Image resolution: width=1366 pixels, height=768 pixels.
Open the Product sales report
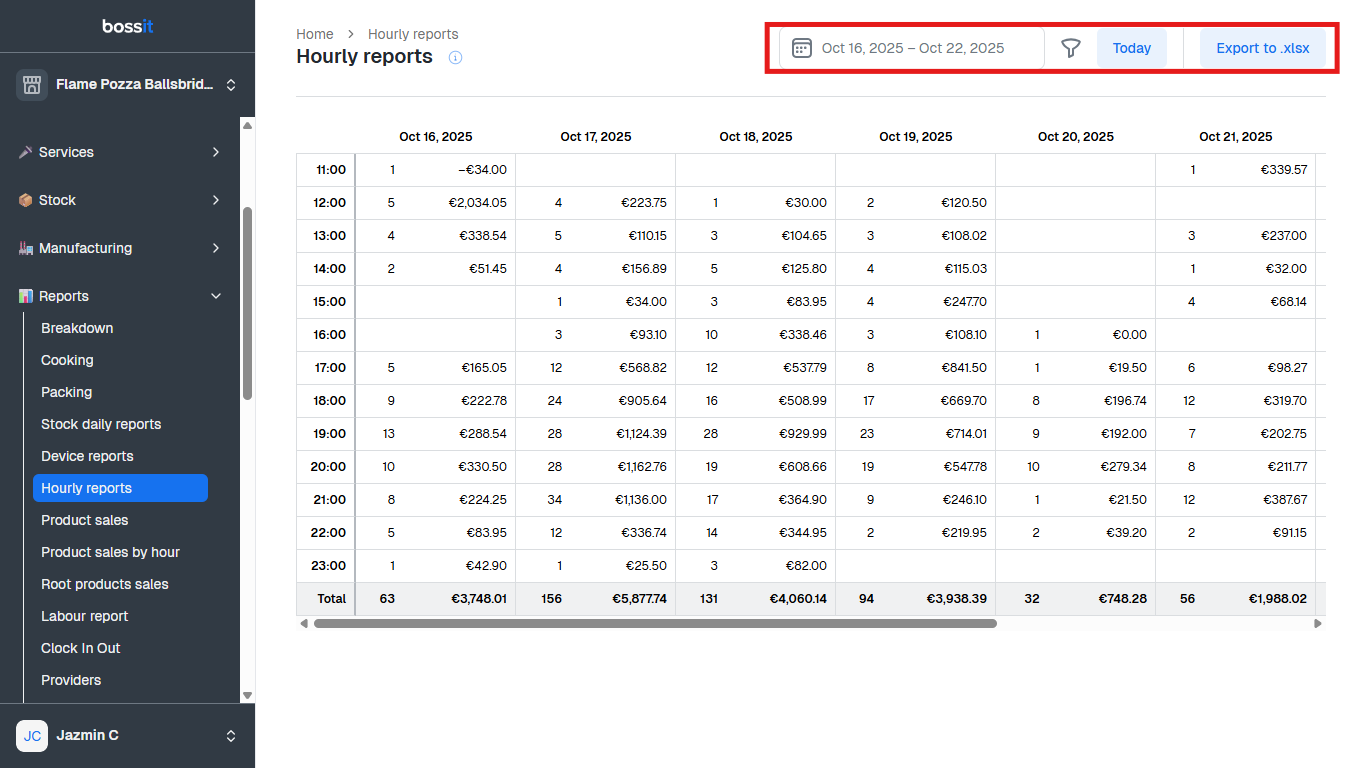tap(85, 520)
